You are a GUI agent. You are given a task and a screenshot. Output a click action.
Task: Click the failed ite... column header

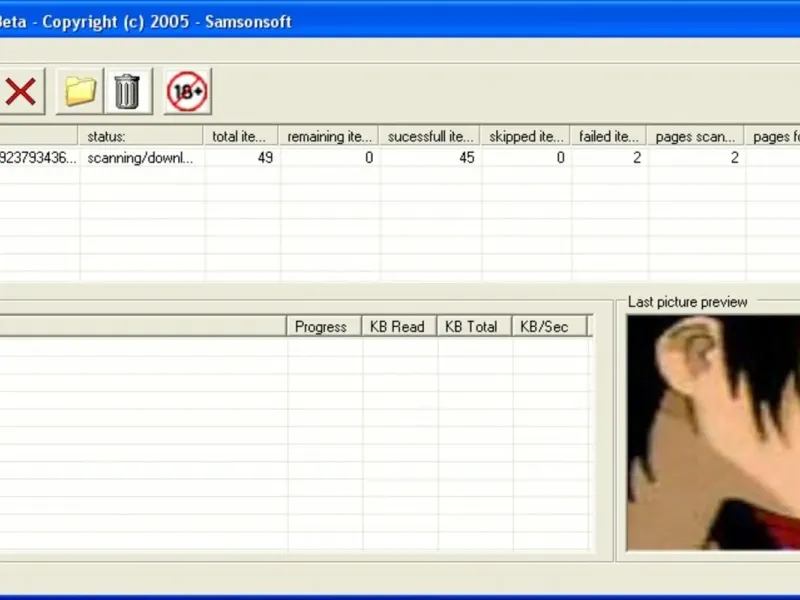[x=609, y=136]
